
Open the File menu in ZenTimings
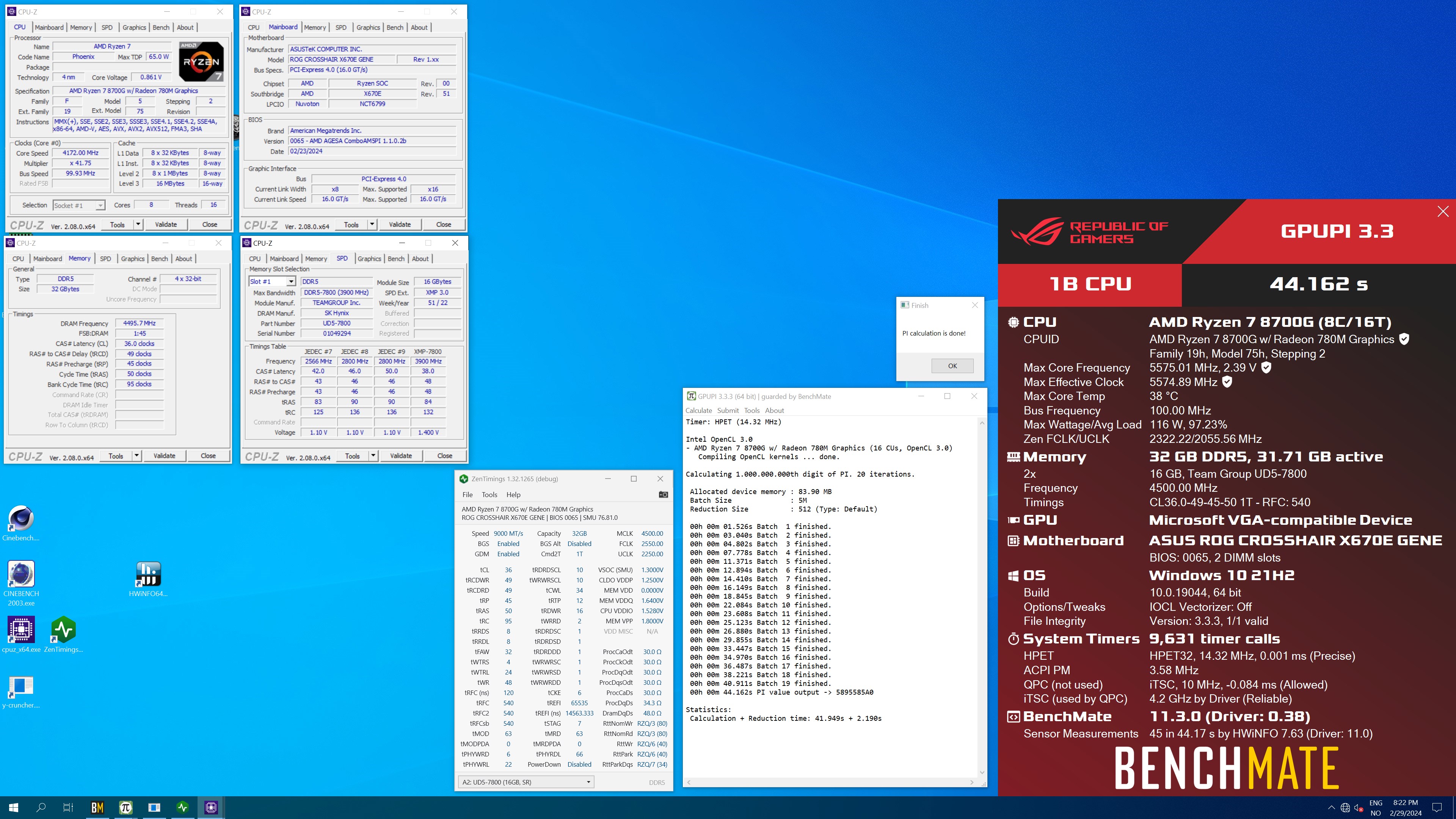(468, 494)
